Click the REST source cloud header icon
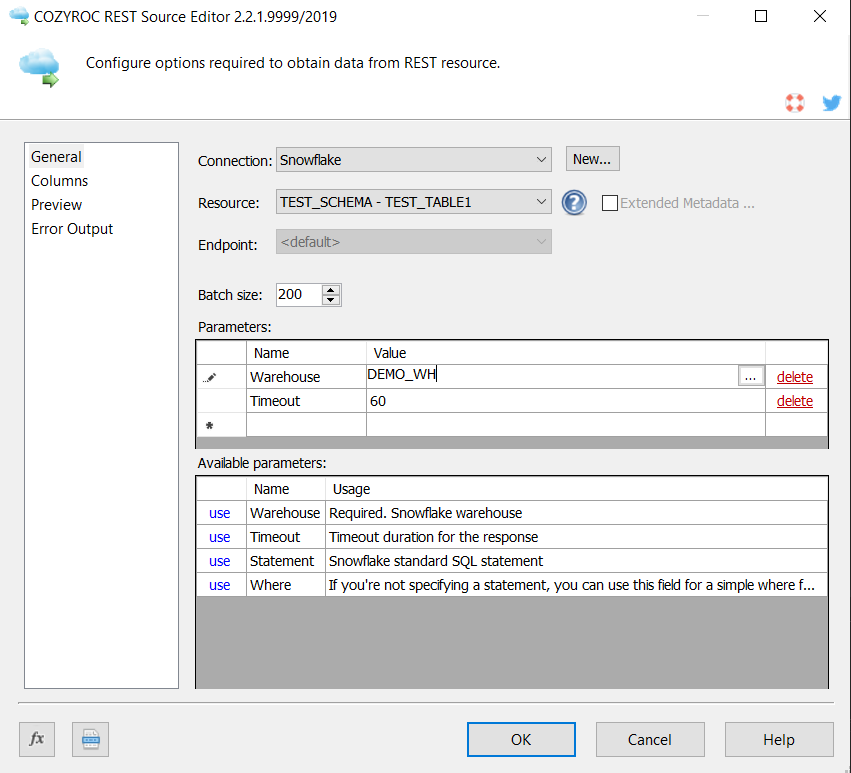851x773 pixels. [x=40, y=67]
